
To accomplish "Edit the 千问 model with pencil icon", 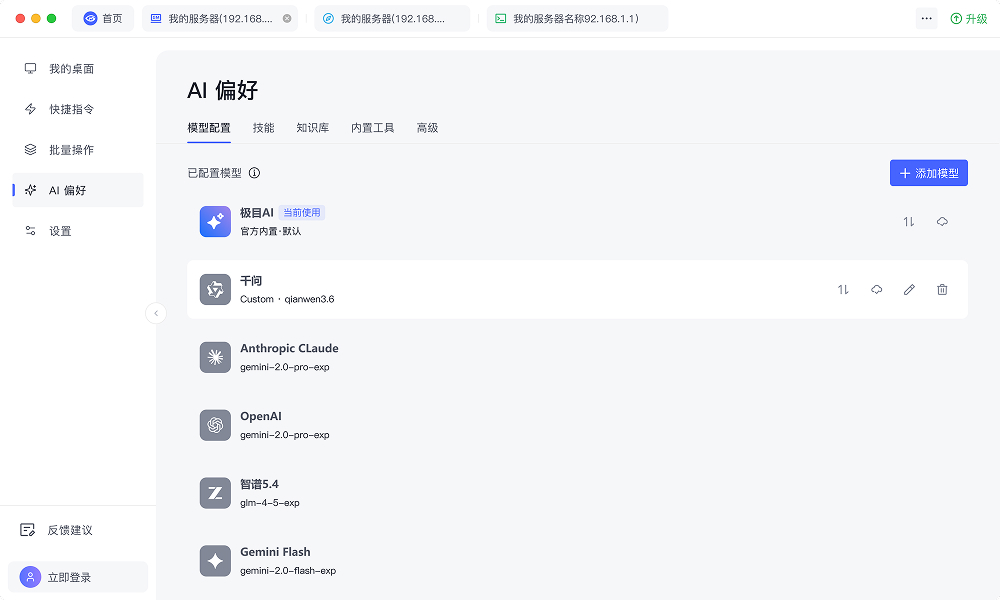I will tap(909, 289).
